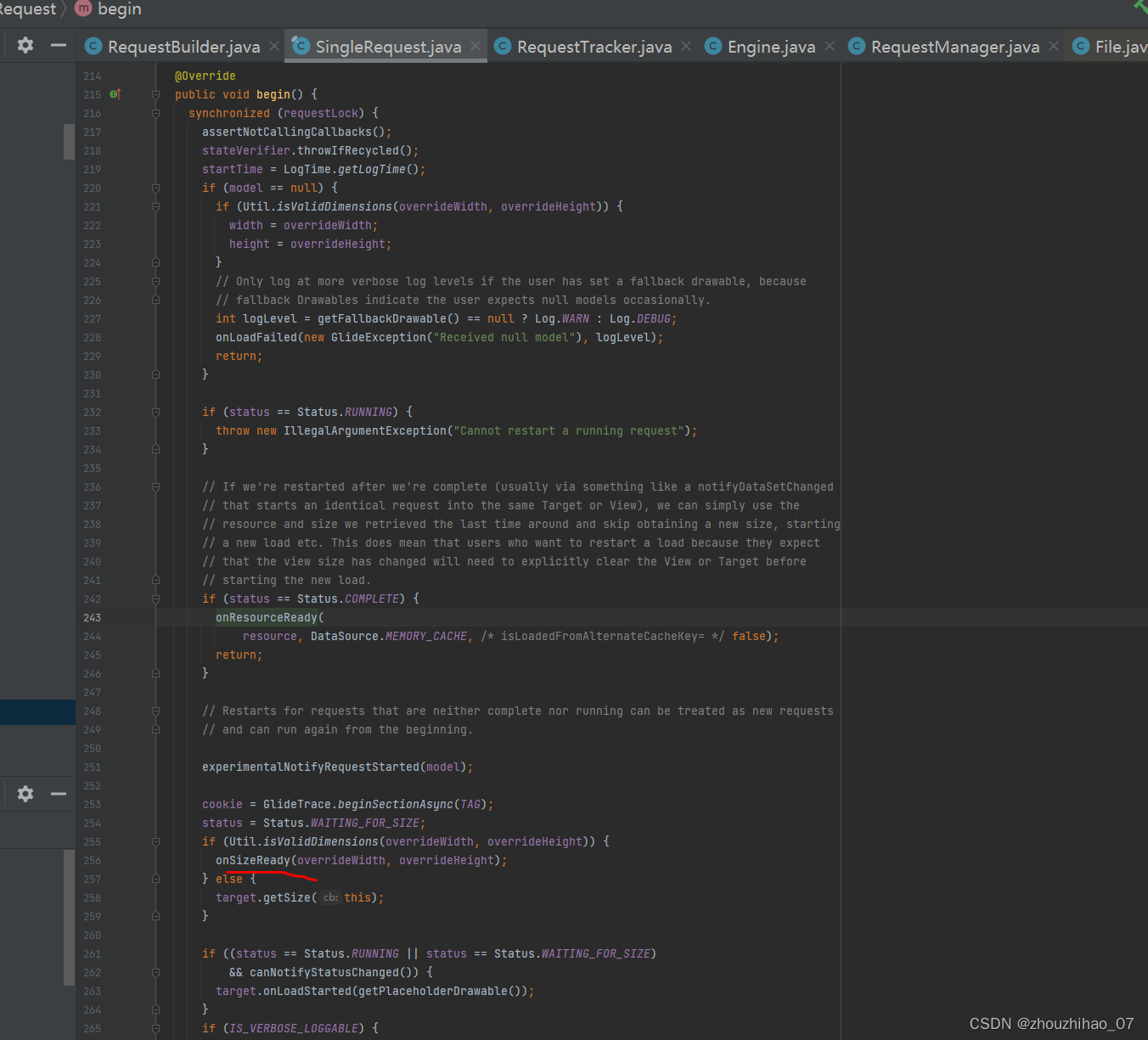The height and width of the screenshot is (1040, 1148).
Task: Click DataSource.MEMORY_CACHE on line 244
Action: (389, 636)
